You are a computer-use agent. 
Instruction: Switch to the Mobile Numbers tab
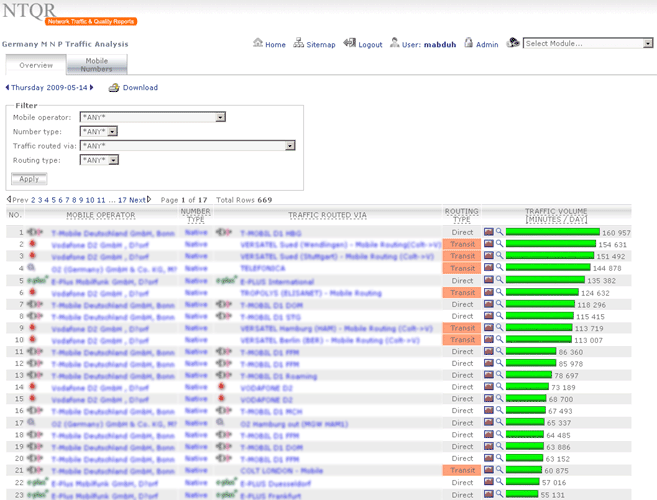click(x=96, y=65)
